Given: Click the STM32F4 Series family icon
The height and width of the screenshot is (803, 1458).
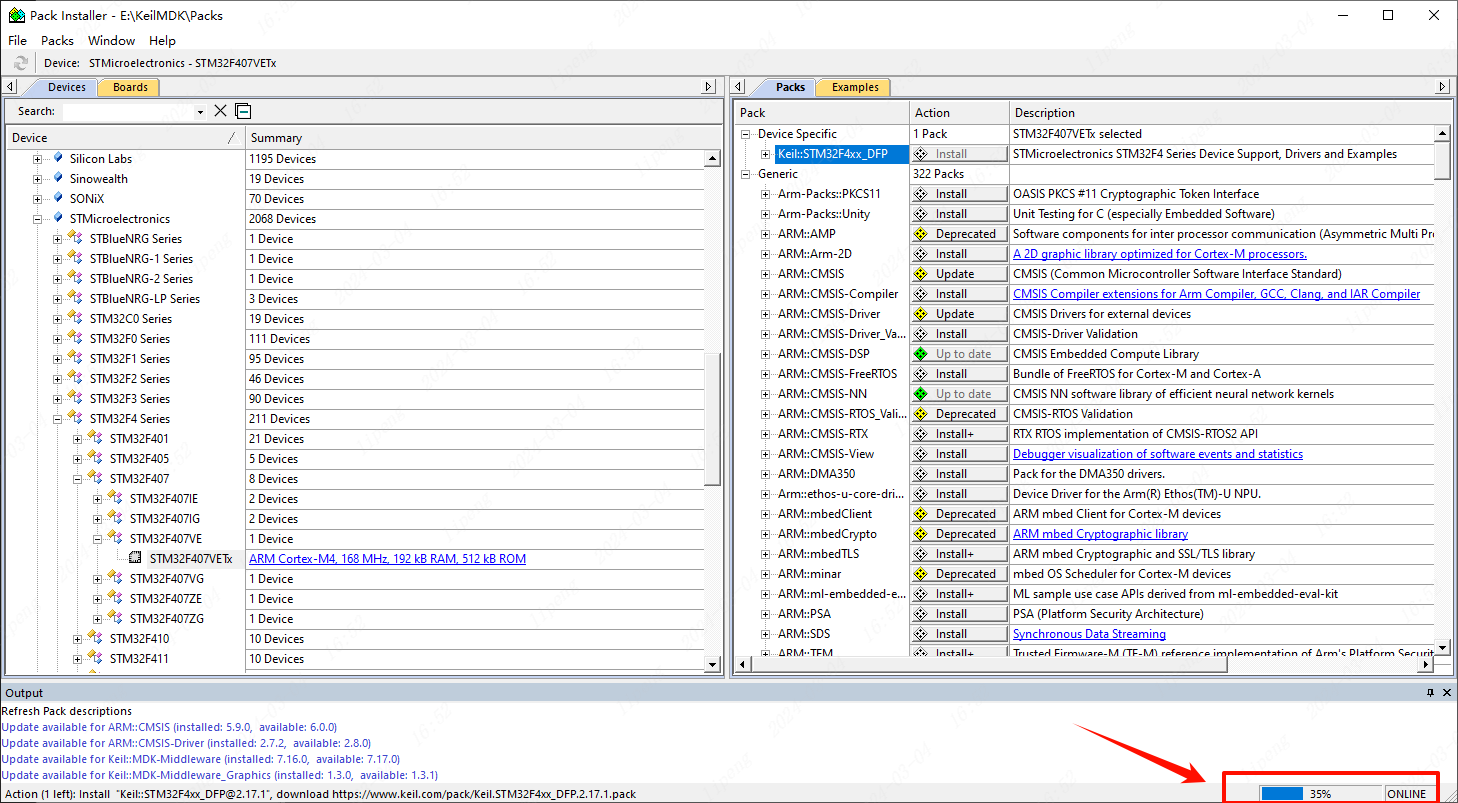Looking at the screenshot, I should (x=76, y=419).
